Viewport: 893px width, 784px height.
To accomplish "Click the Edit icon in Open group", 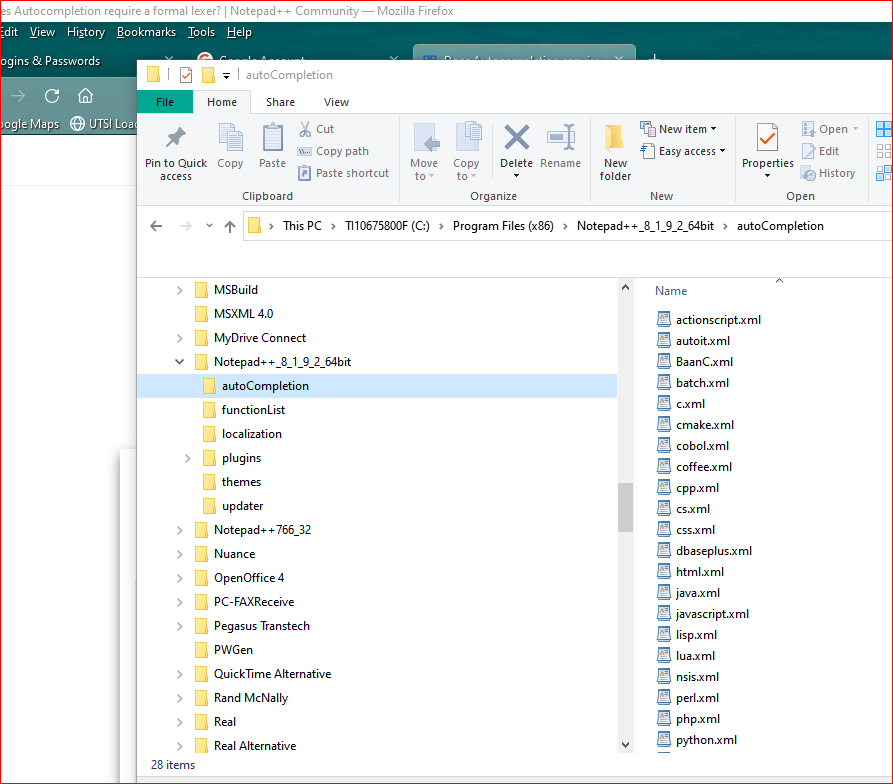I will click(809, 151).
